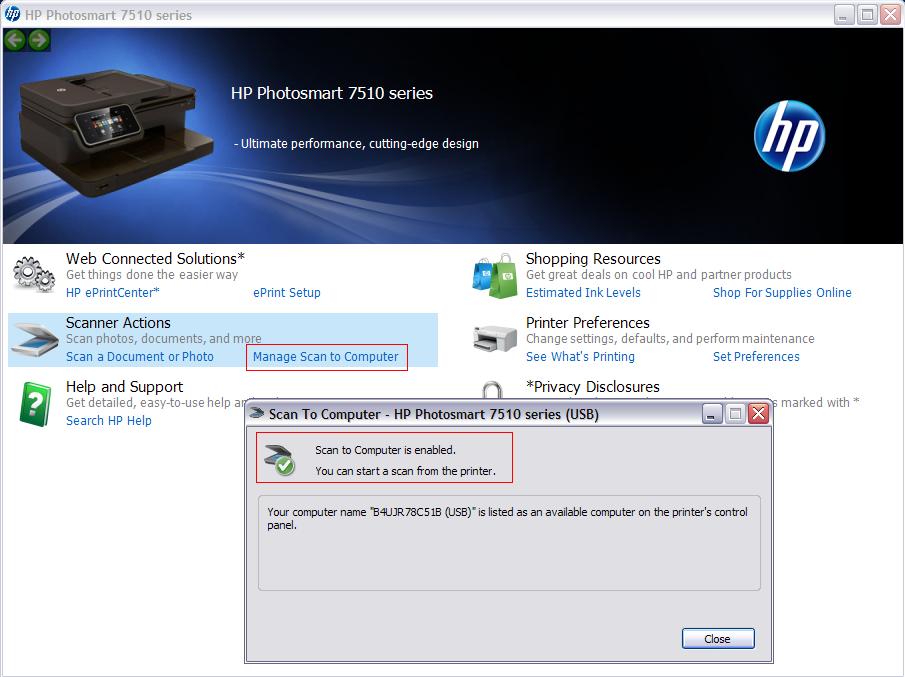This screenshot has width=905, height=677.
Task: Minimize the Scan To Computer dialog
Action: (712, 413)
